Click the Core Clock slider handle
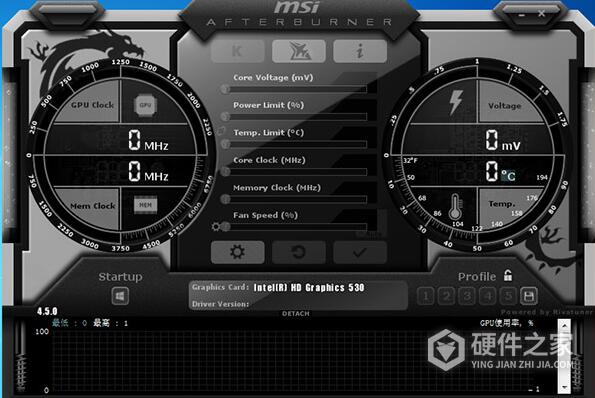The width and height of the screenshot is (595, 398). [225, 171]
